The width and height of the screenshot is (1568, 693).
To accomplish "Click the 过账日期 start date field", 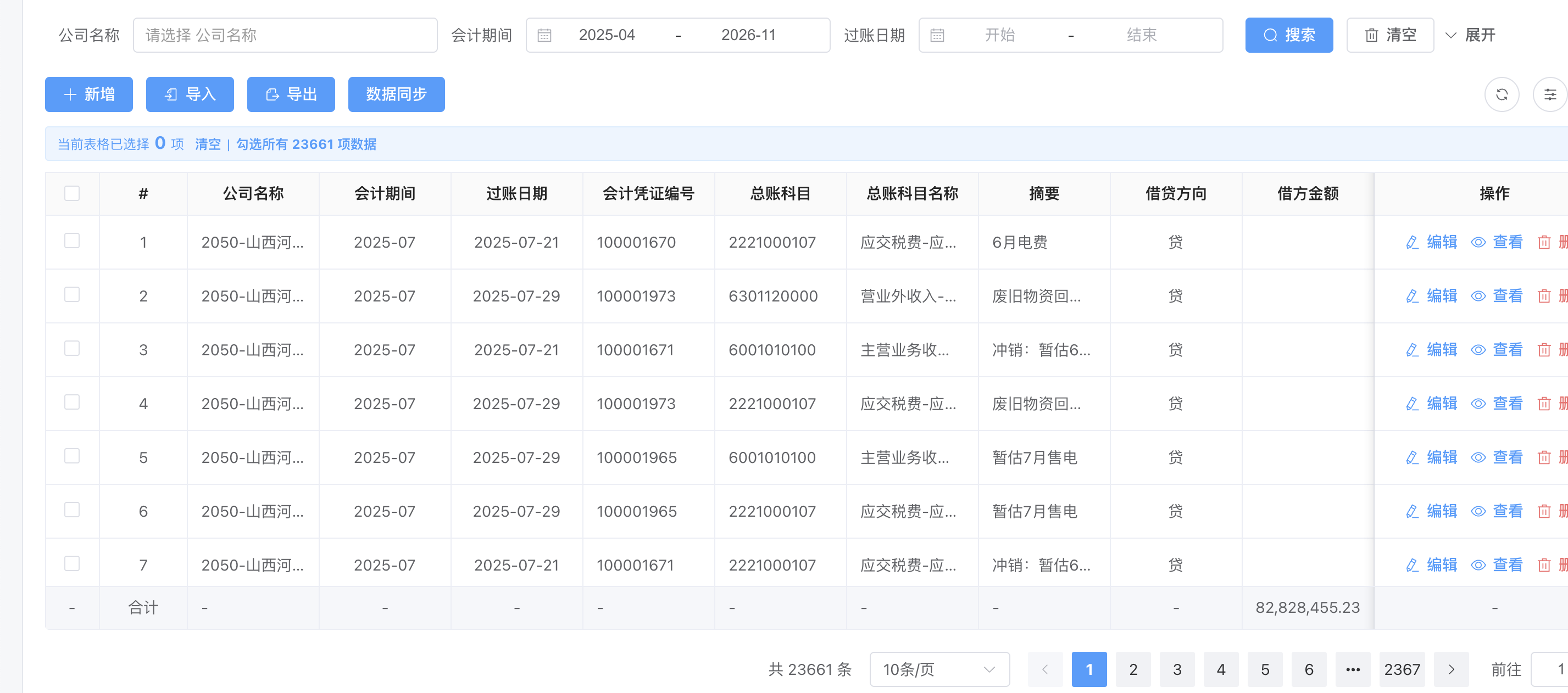I will coord(999,35).
